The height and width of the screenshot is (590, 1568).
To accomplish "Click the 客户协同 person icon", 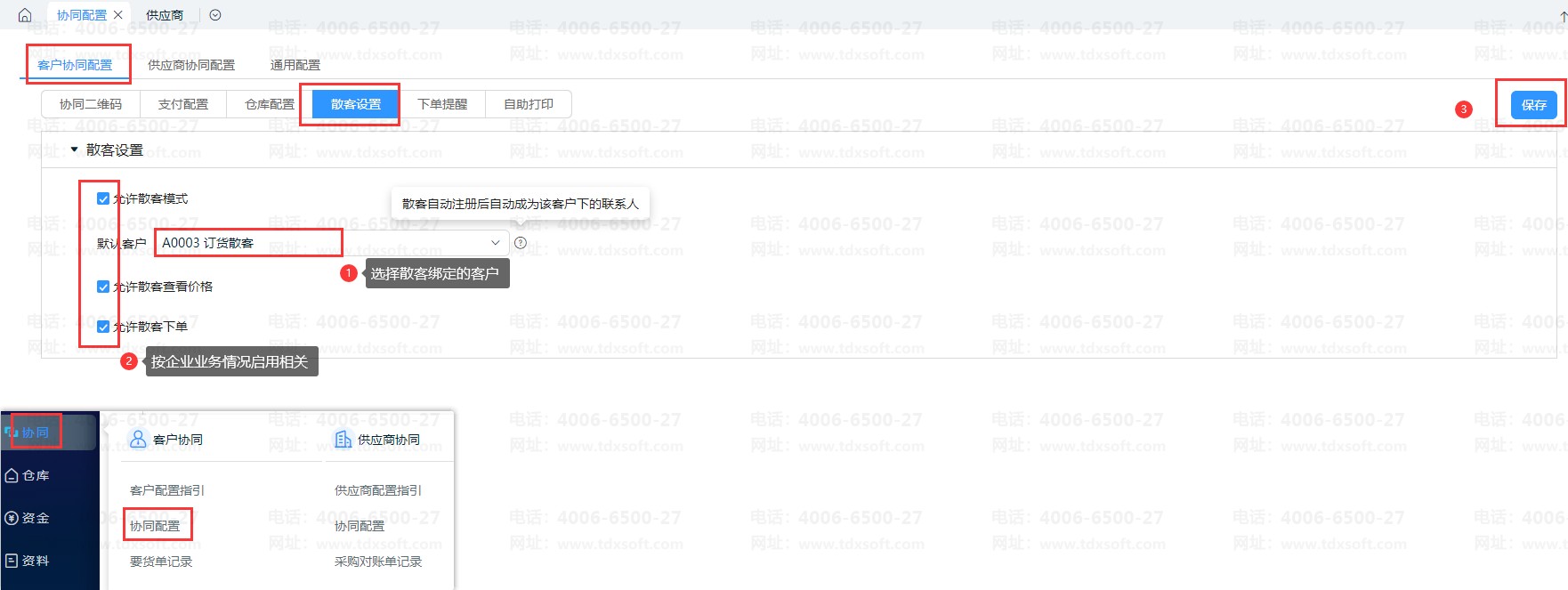I will click(138, 439).
